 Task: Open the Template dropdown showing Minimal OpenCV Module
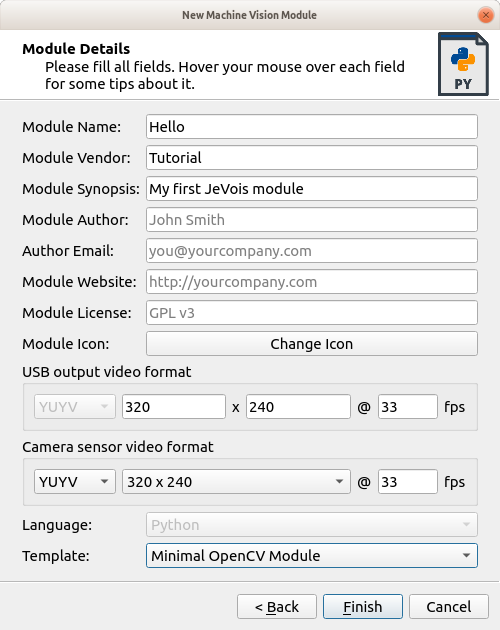pyautogui.click(x=312, y=556)
